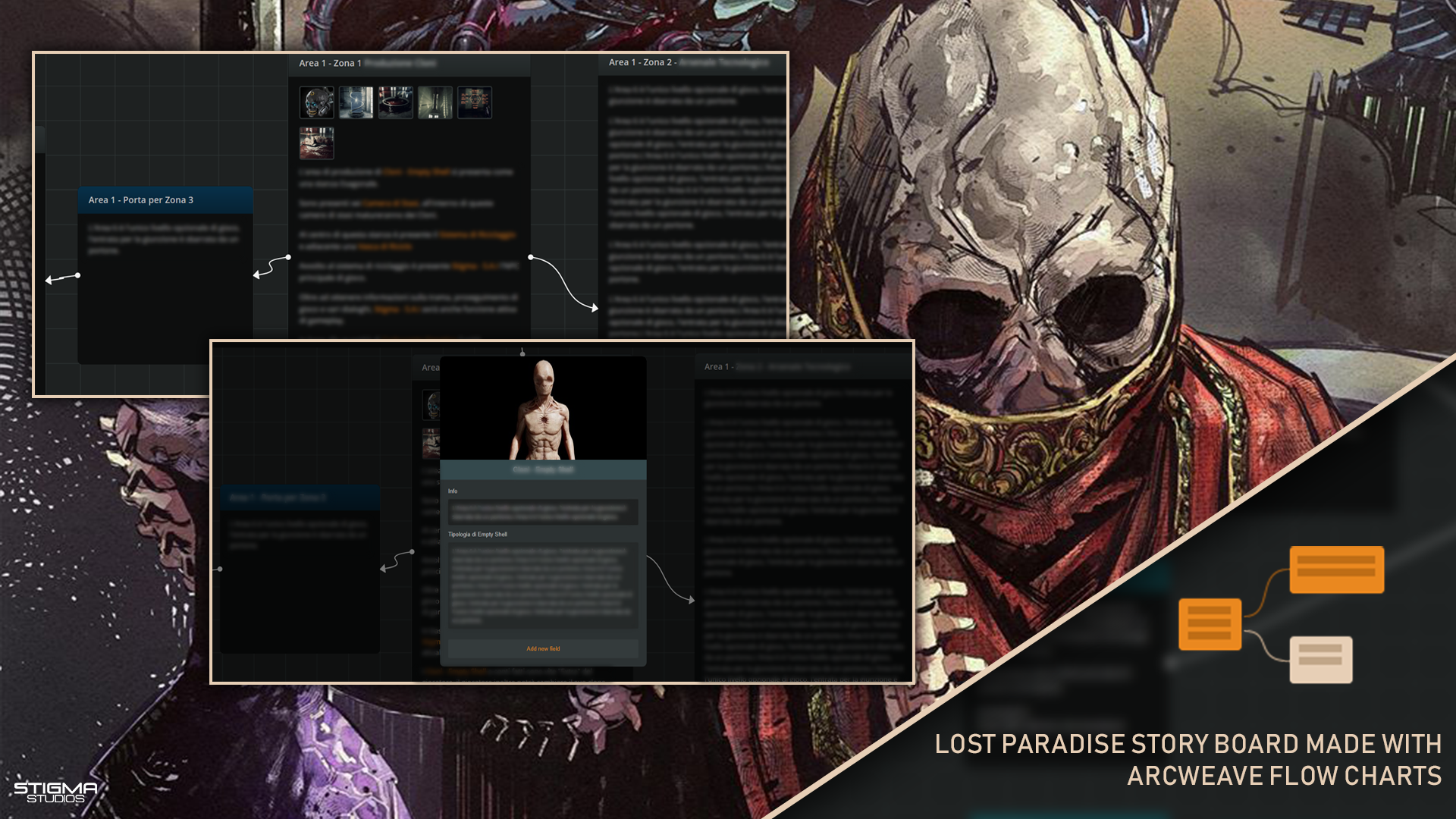This screenshot has height=819, width=1456.
Task: Click the orange Sistema di Montaggio link
Action: (476, 235)
